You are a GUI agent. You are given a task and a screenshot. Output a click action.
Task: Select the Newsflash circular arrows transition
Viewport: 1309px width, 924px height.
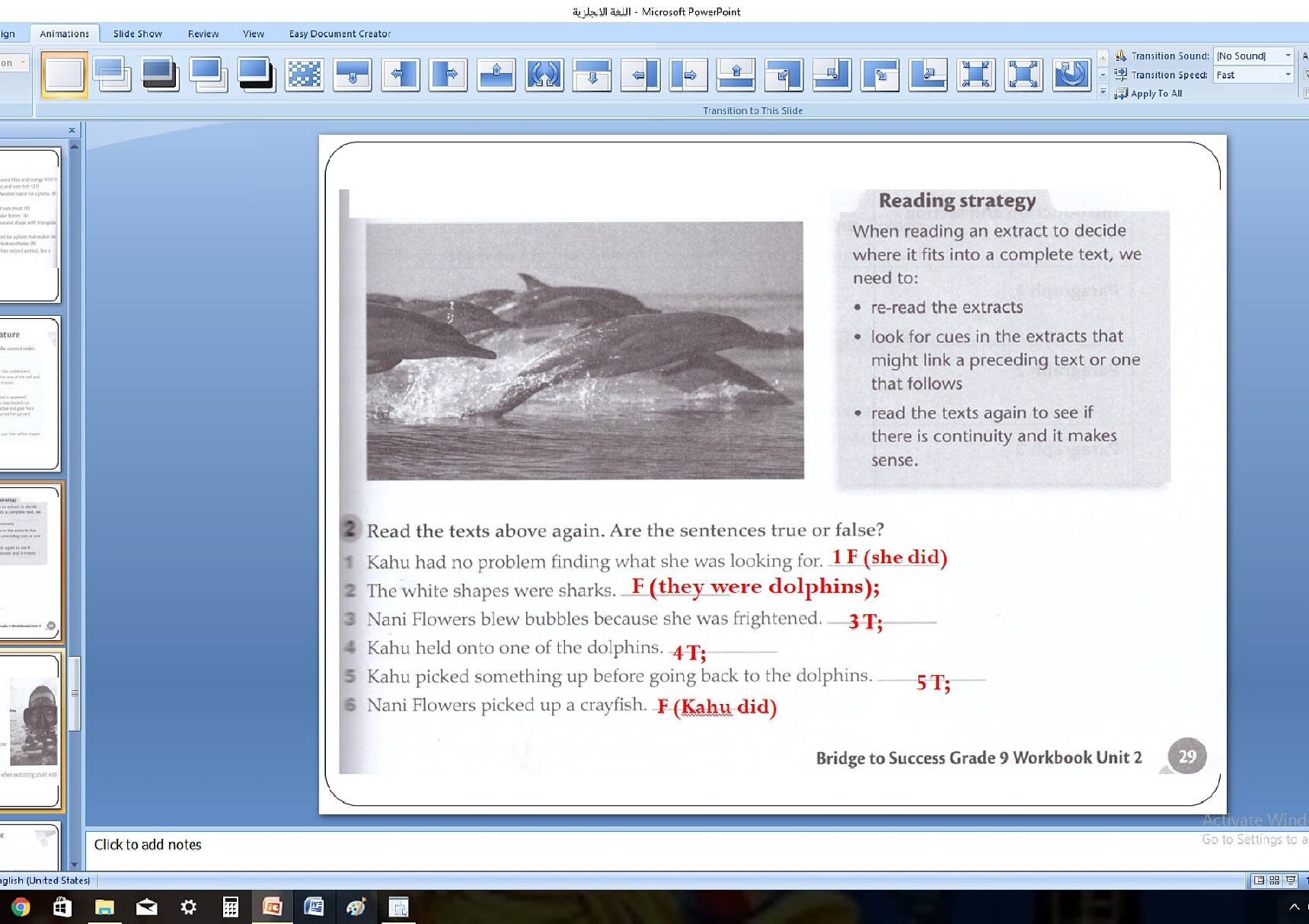[x=544, y=75]
